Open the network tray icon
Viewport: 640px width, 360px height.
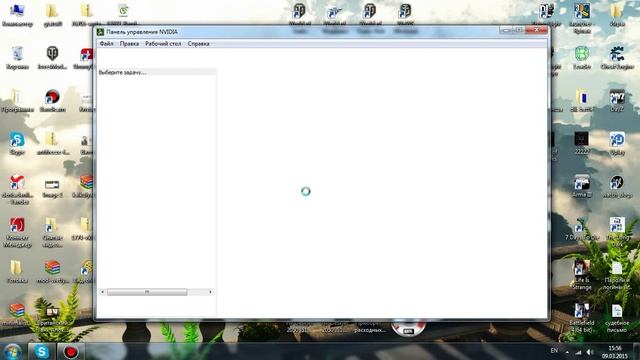click(578, 352)
